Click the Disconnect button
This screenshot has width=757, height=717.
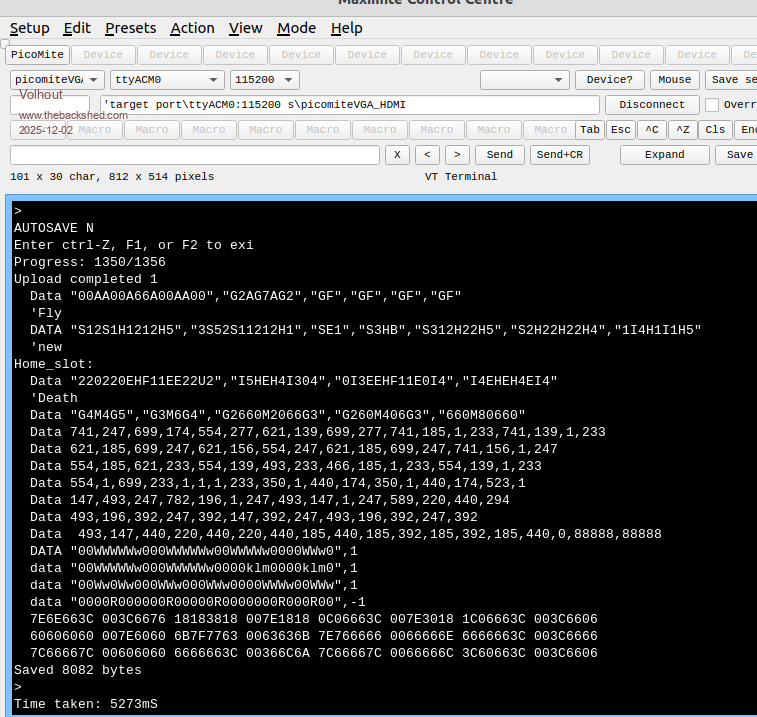(652, 105)
